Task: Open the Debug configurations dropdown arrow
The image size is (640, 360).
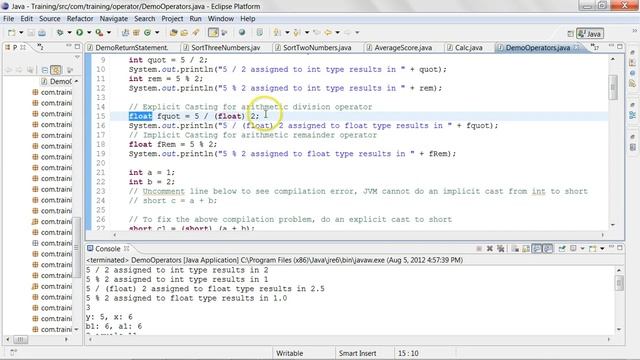Action: pyautogui.click(x=69, y=33)
